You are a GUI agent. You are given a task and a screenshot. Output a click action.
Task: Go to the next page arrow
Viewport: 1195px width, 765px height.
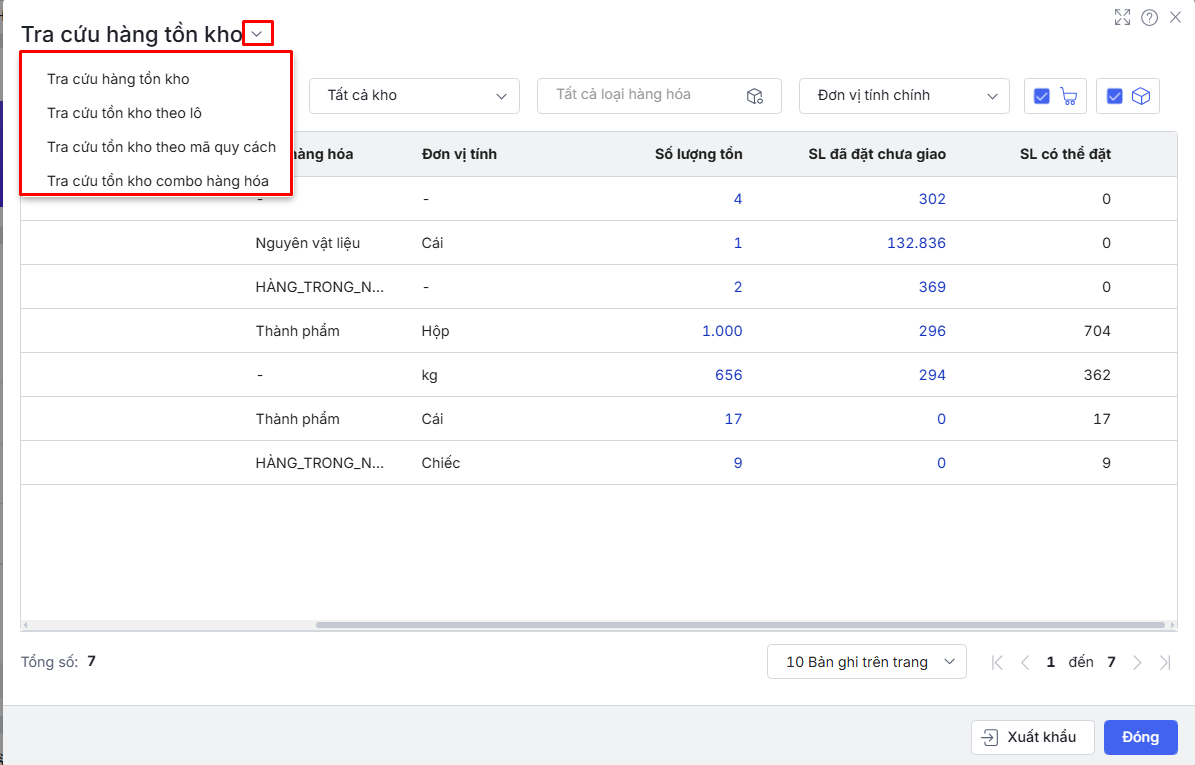(x=1137, y=662)
